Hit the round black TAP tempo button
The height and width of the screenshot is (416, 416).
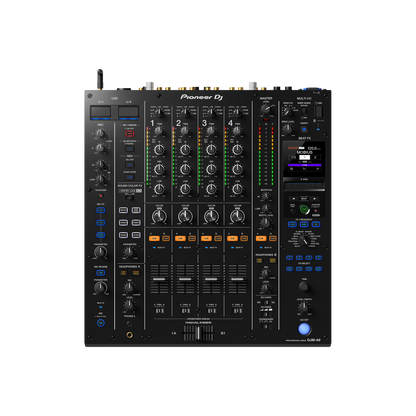[304, 286]
